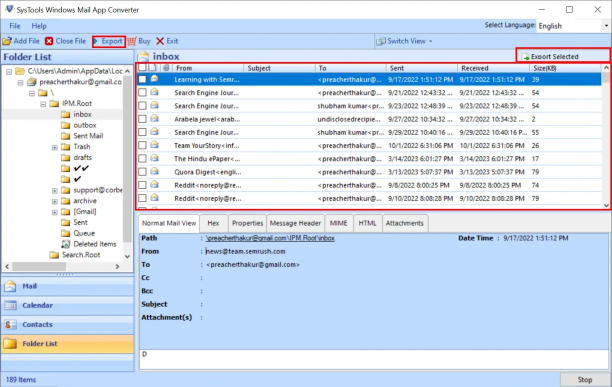Click envelope icon of The Hindu ePaper email
The width and height of the screenshot is (612, 387).
click(x=155, y=158)
